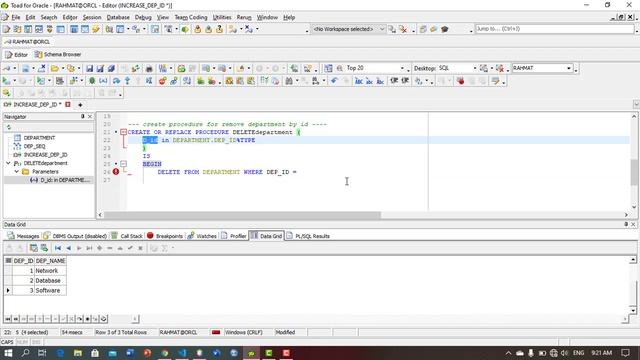Open Windows Start menu on taskbar
640x360 pixels.
pyautogui.click(x=8, y=353)
